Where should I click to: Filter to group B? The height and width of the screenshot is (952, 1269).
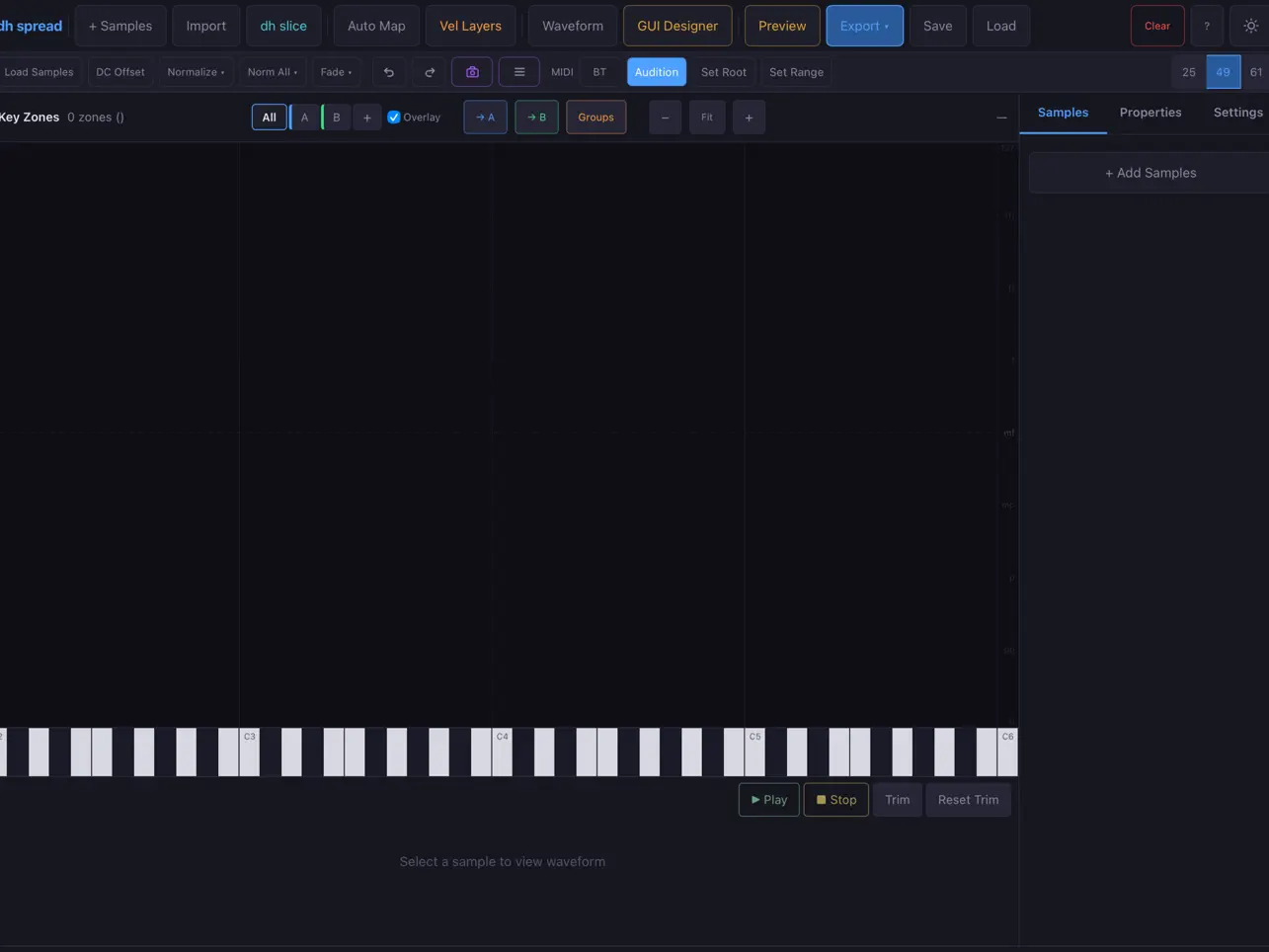[336, 118]
